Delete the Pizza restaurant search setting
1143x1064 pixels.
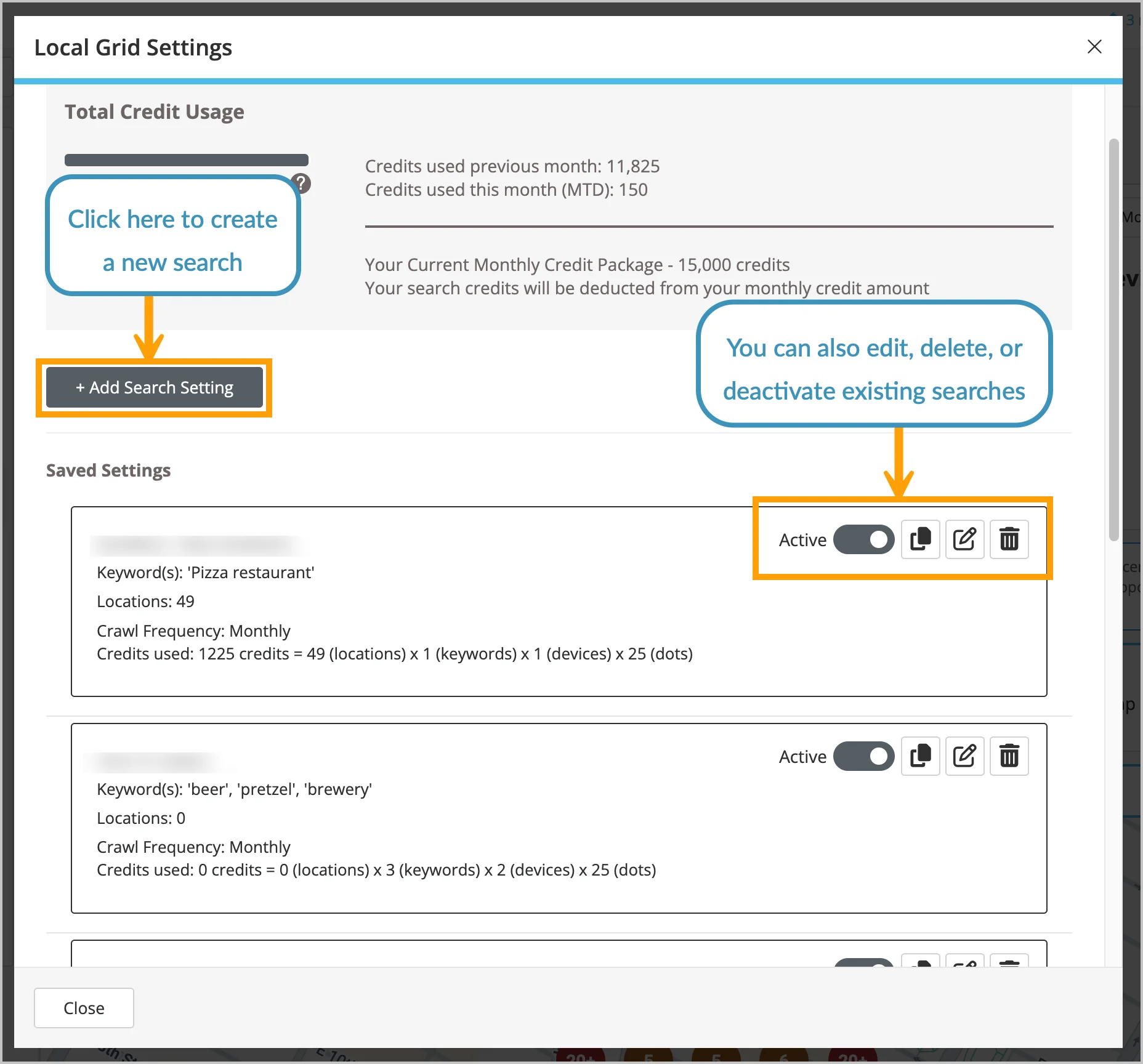click(1009, 539)
